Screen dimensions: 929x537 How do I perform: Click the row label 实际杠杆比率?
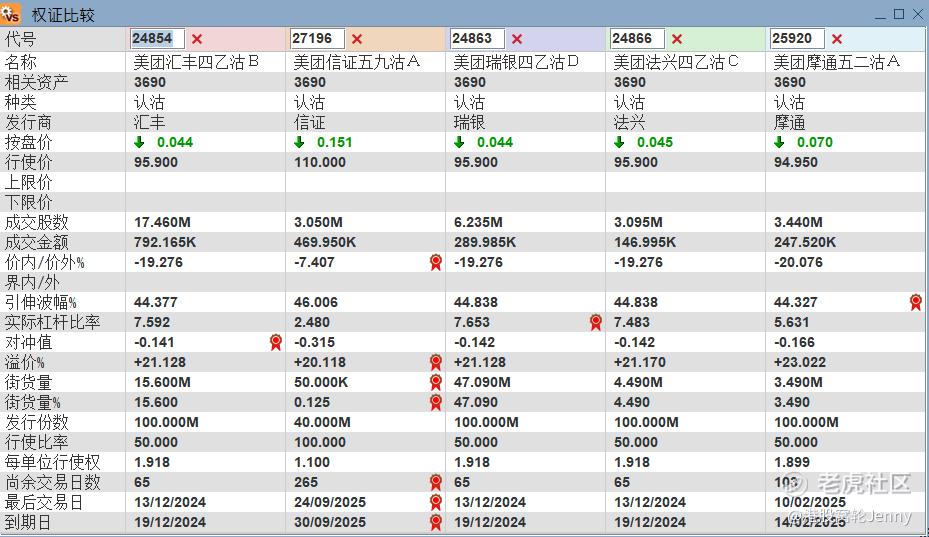pos(53,322)
